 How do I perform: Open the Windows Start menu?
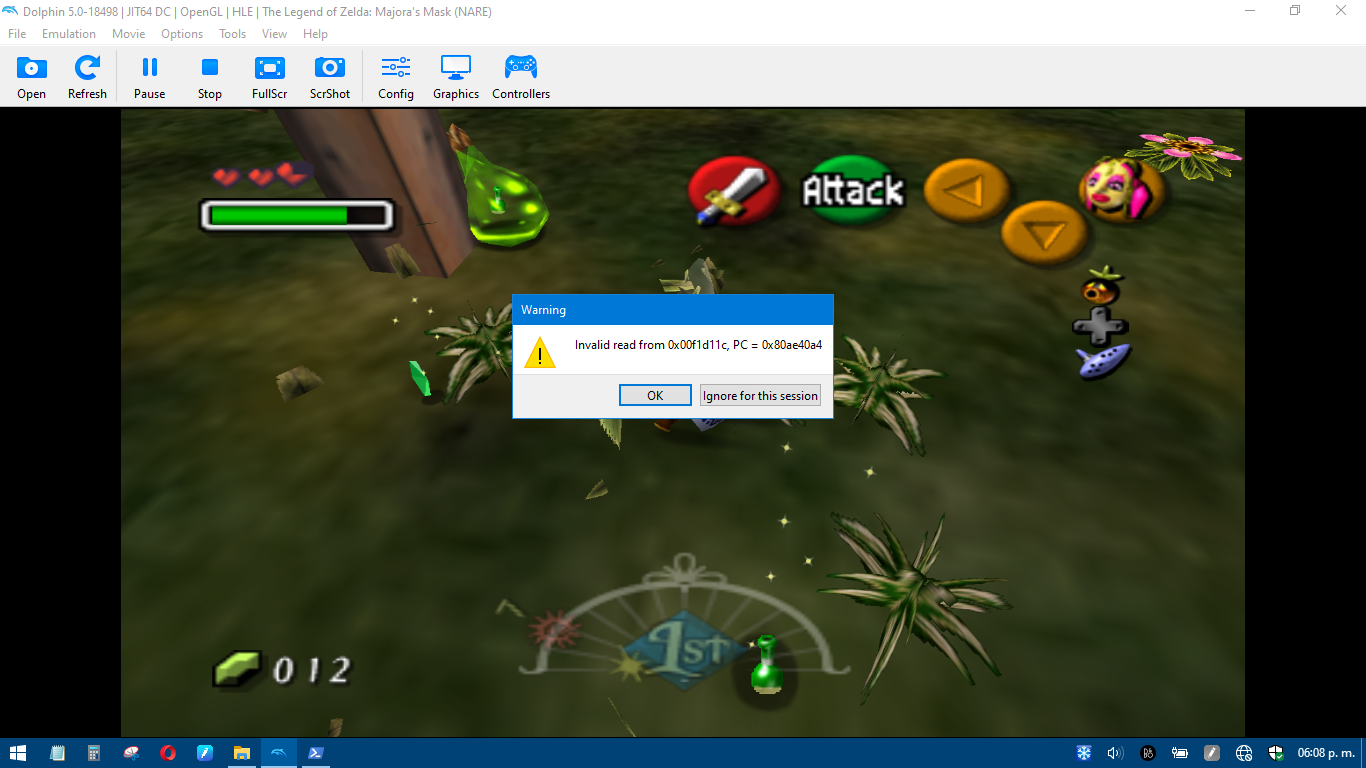tap(18, 753)
